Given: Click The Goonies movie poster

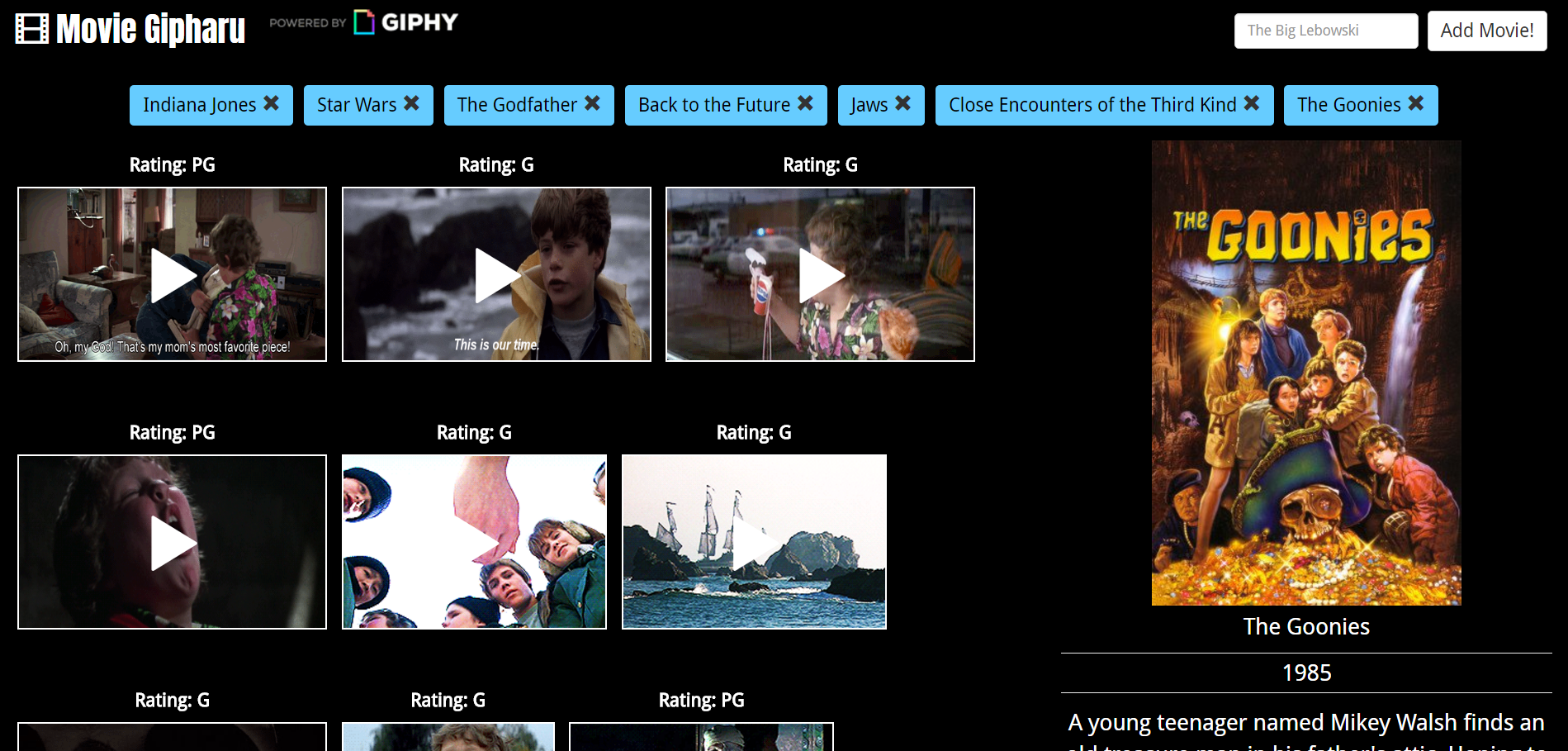Looking at the screenshot, I should (x=1306, y=373).
